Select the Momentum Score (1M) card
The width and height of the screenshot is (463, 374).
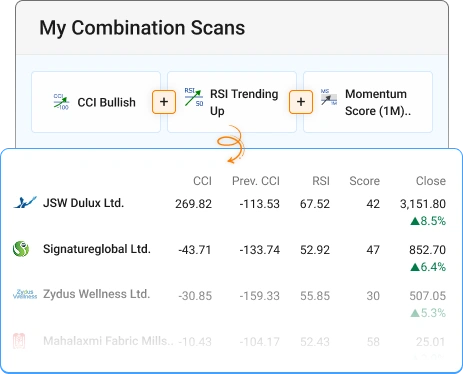[368, 102]
